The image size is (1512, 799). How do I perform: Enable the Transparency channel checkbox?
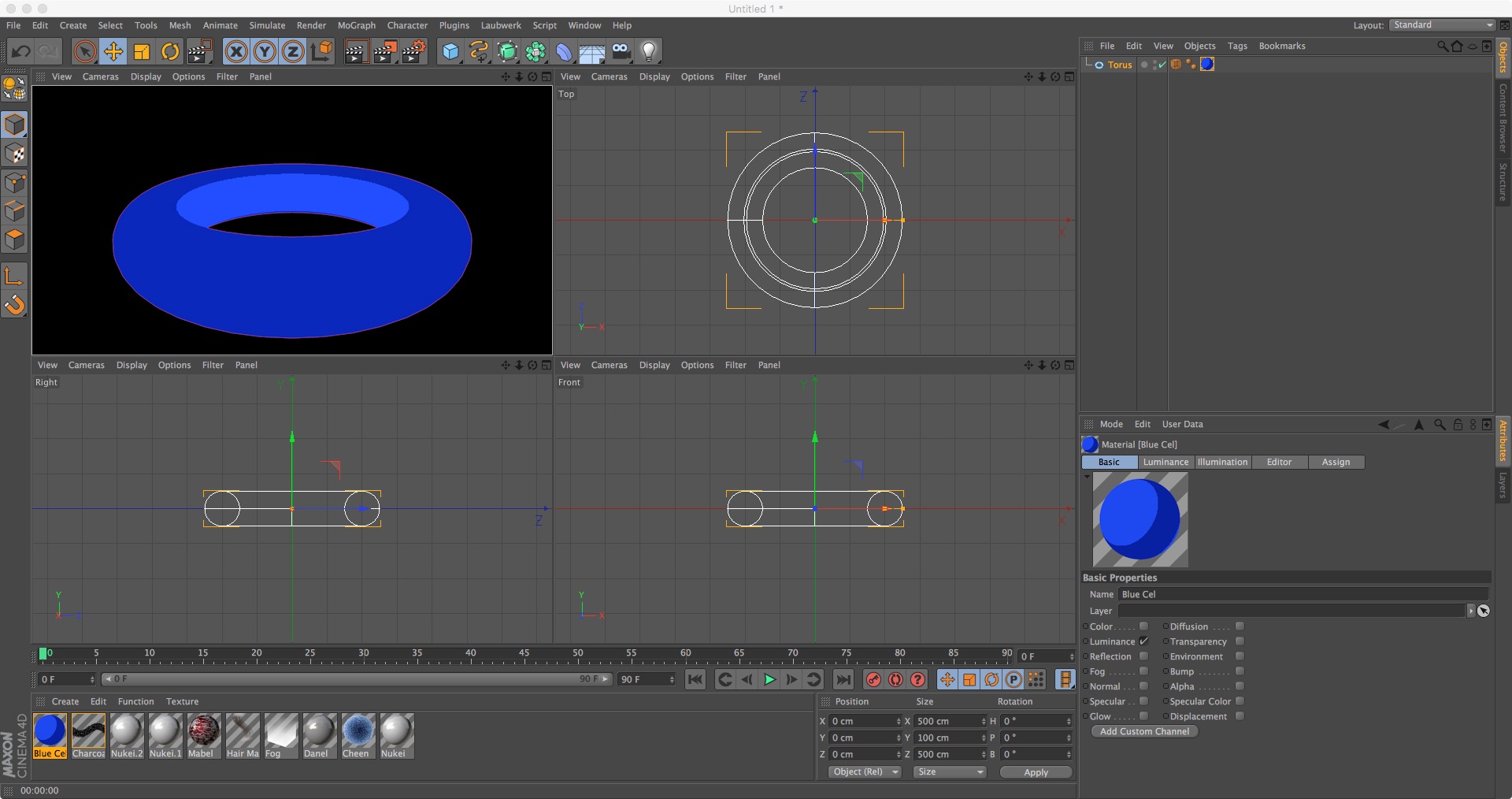(1240, 641)
